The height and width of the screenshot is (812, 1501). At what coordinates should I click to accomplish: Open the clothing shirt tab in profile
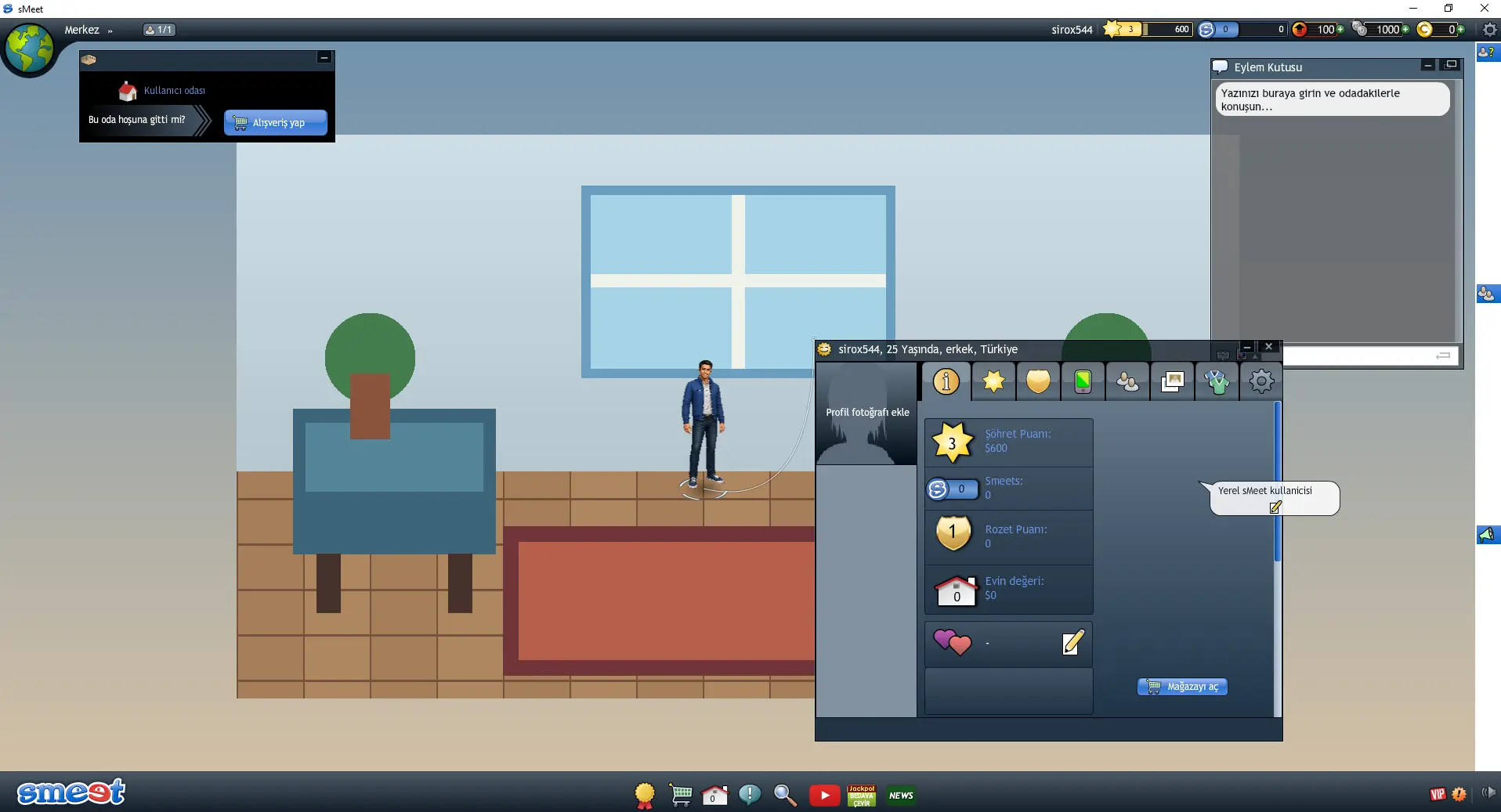(1217, 381)
